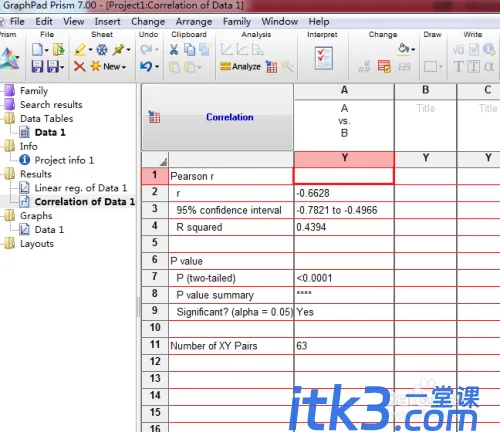Select the boxed T text tool
This screenshot has width=500, height=432.
[x=474, y=66]
